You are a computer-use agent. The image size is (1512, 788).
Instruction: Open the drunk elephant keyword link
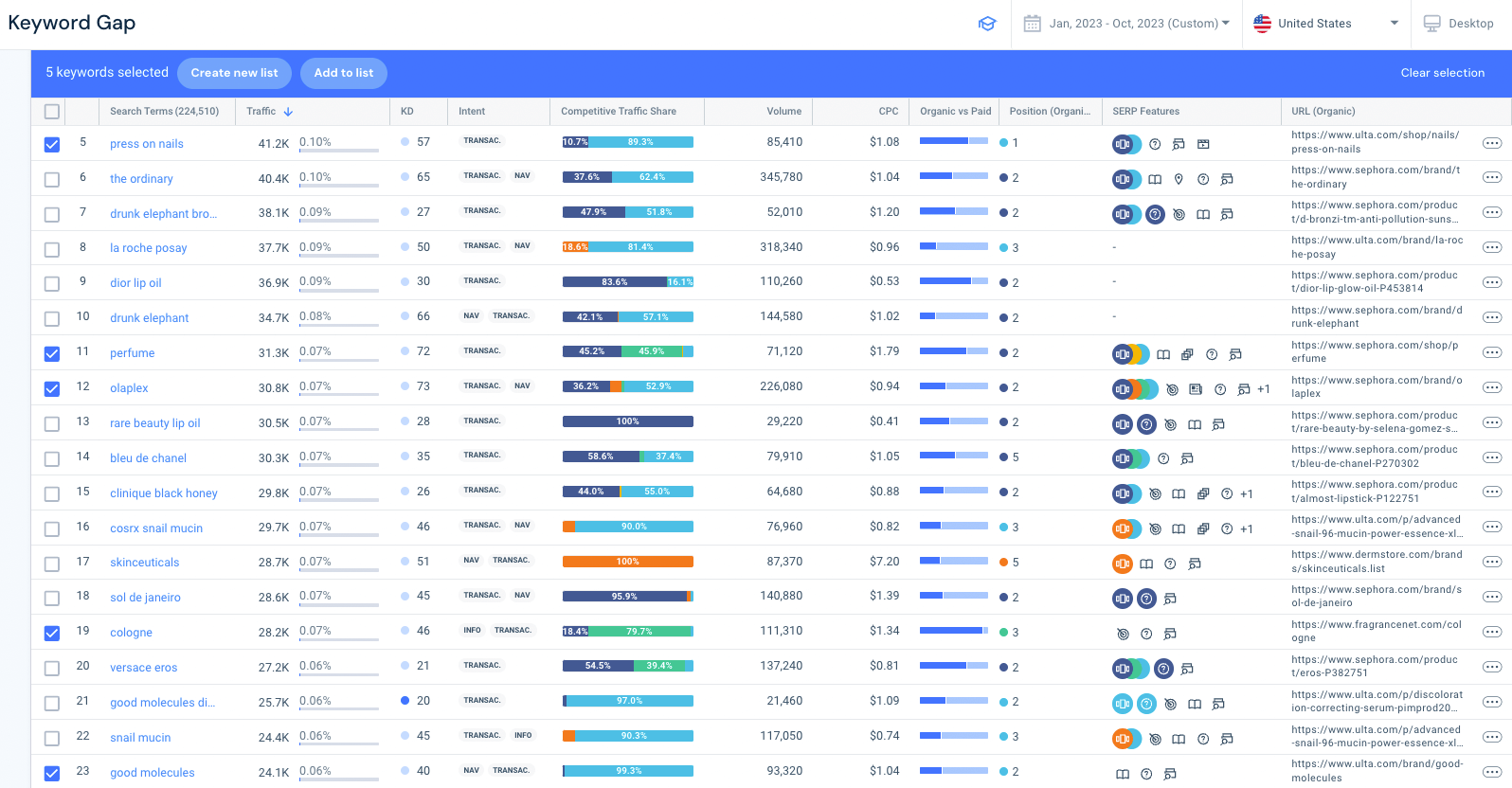[x=149, y=318]
